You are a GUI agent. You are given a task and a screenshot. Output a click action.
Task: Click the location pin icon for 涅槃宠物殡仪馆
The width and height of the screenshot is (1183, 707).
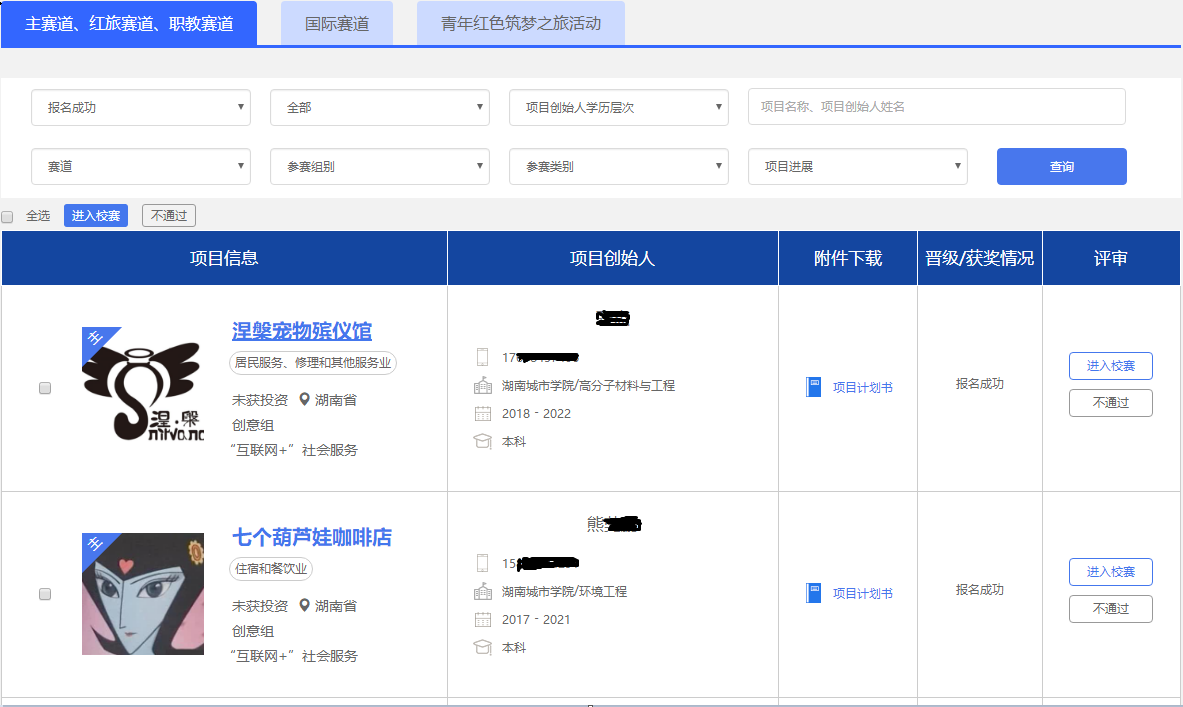tap(306, 399)
